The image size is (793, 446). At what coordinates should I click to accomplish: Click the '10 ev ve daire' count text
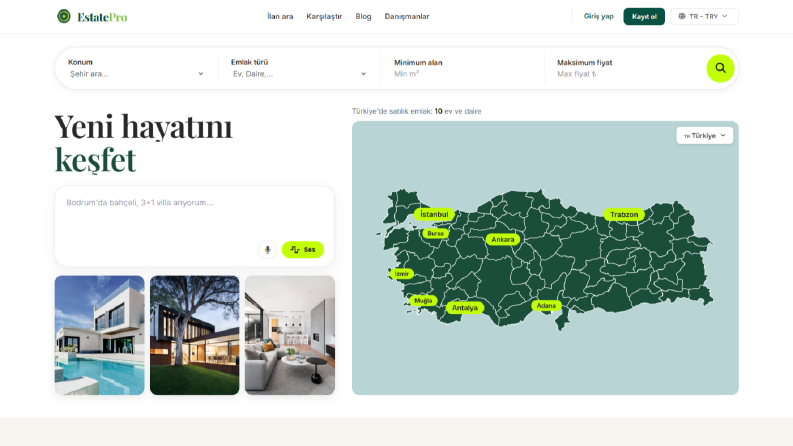pyautogui.click(x=458, y=111)
